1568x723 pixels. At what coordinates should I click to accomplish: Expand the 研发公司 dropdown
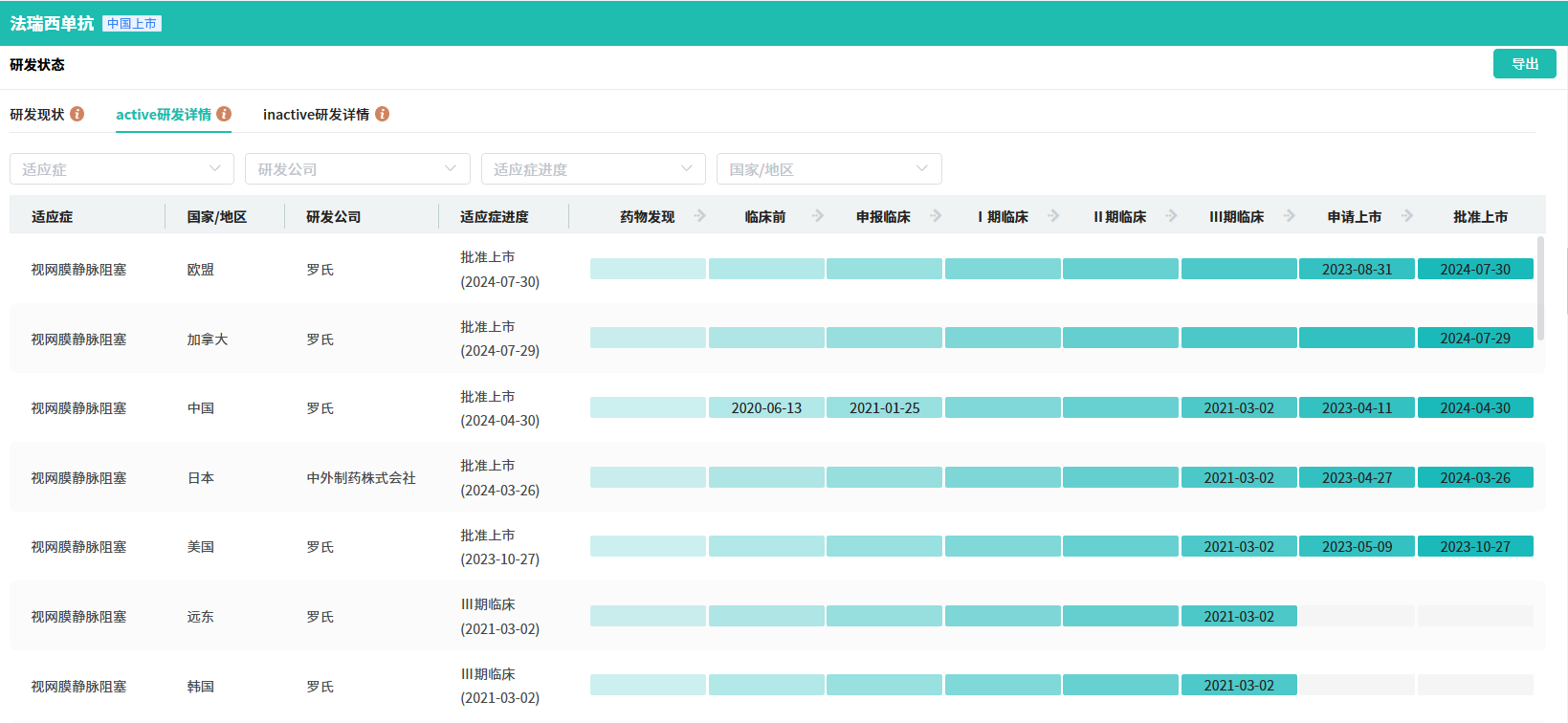pyautogui.click(x=357, y=169)
